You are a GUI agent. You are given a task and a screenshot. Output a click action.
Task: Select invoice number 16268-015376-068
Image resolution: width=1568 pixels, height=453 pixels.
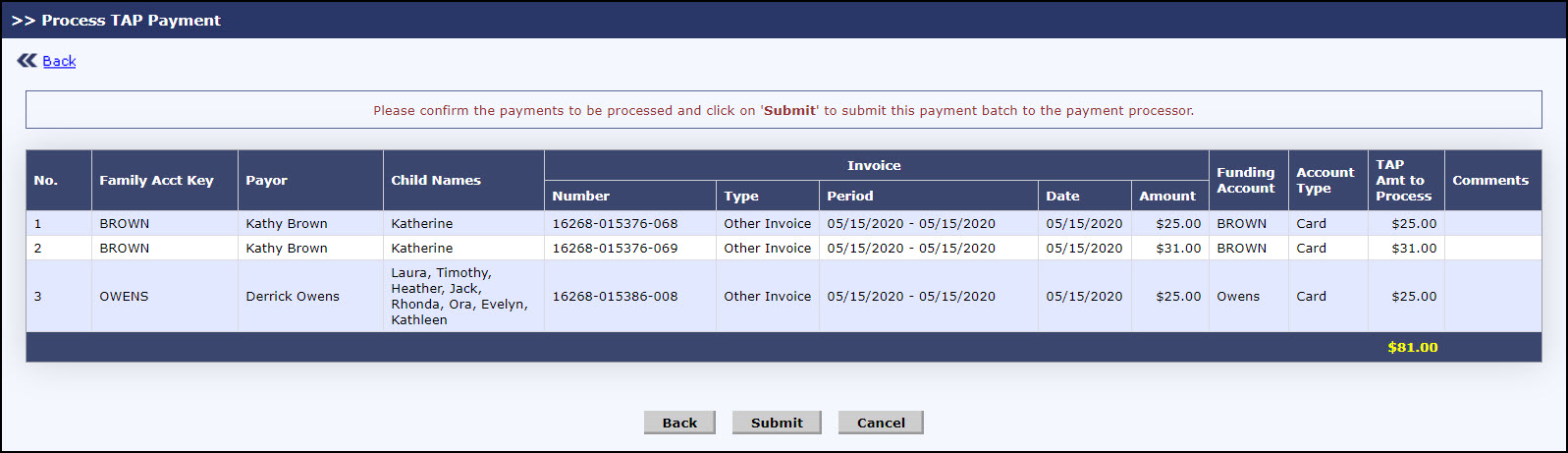pyautogui.click(x=615, y=224)
